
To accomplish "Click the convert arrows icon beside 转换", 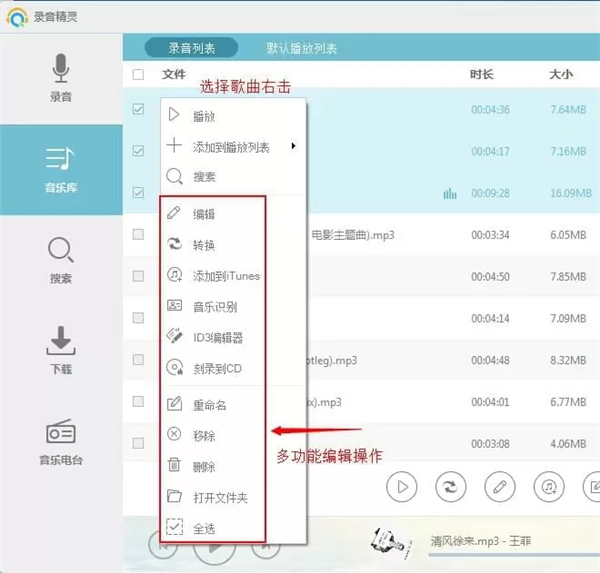I will coord(174,244).
